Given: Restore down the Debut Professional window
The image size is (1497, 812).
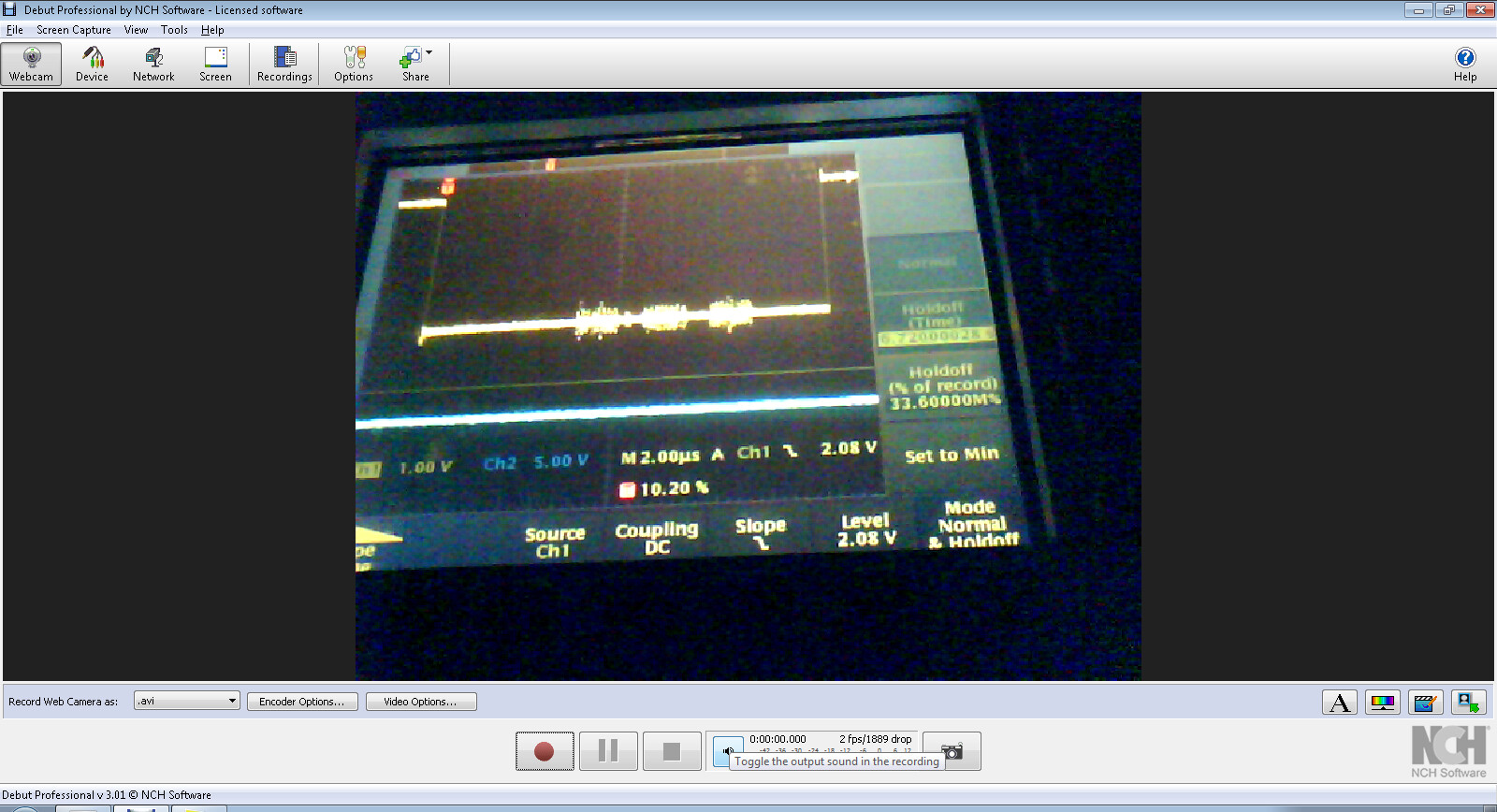Looking at the screenshot, I should [x=1448, y=9].
